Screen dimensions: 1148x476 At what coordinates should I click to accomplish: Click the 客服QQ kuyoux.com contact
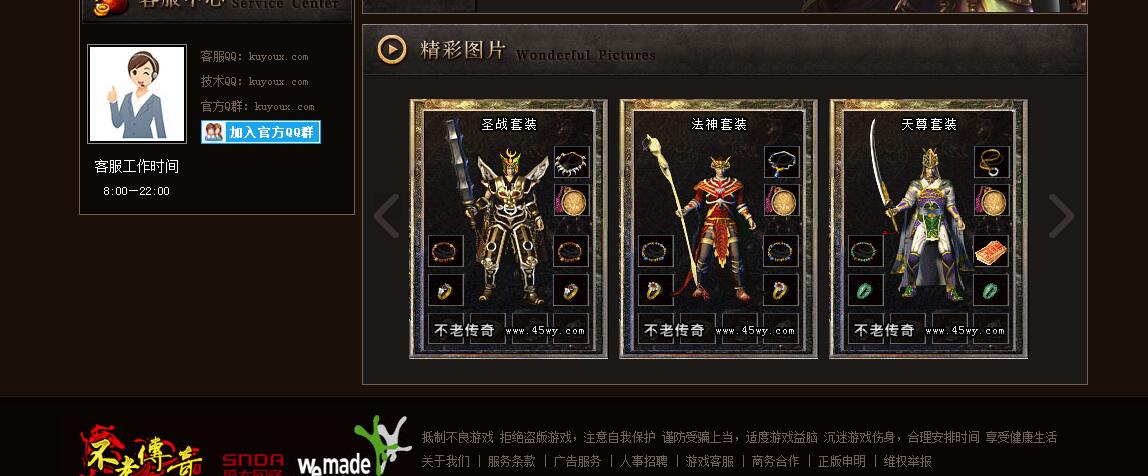(x=255, y=56)
